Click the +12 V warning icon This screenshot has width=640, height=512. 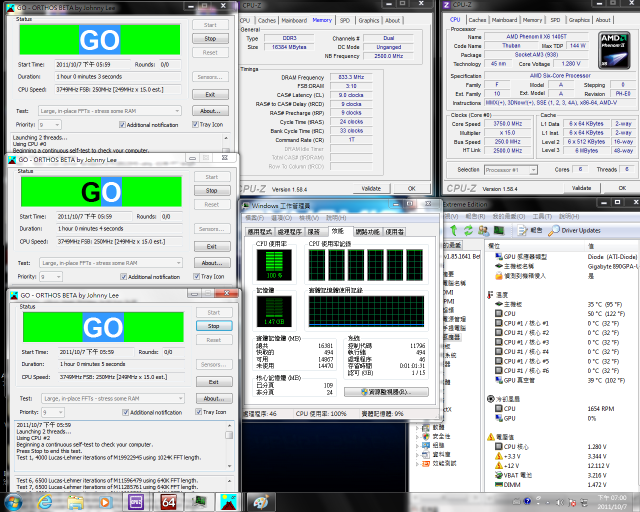[498, 465]
